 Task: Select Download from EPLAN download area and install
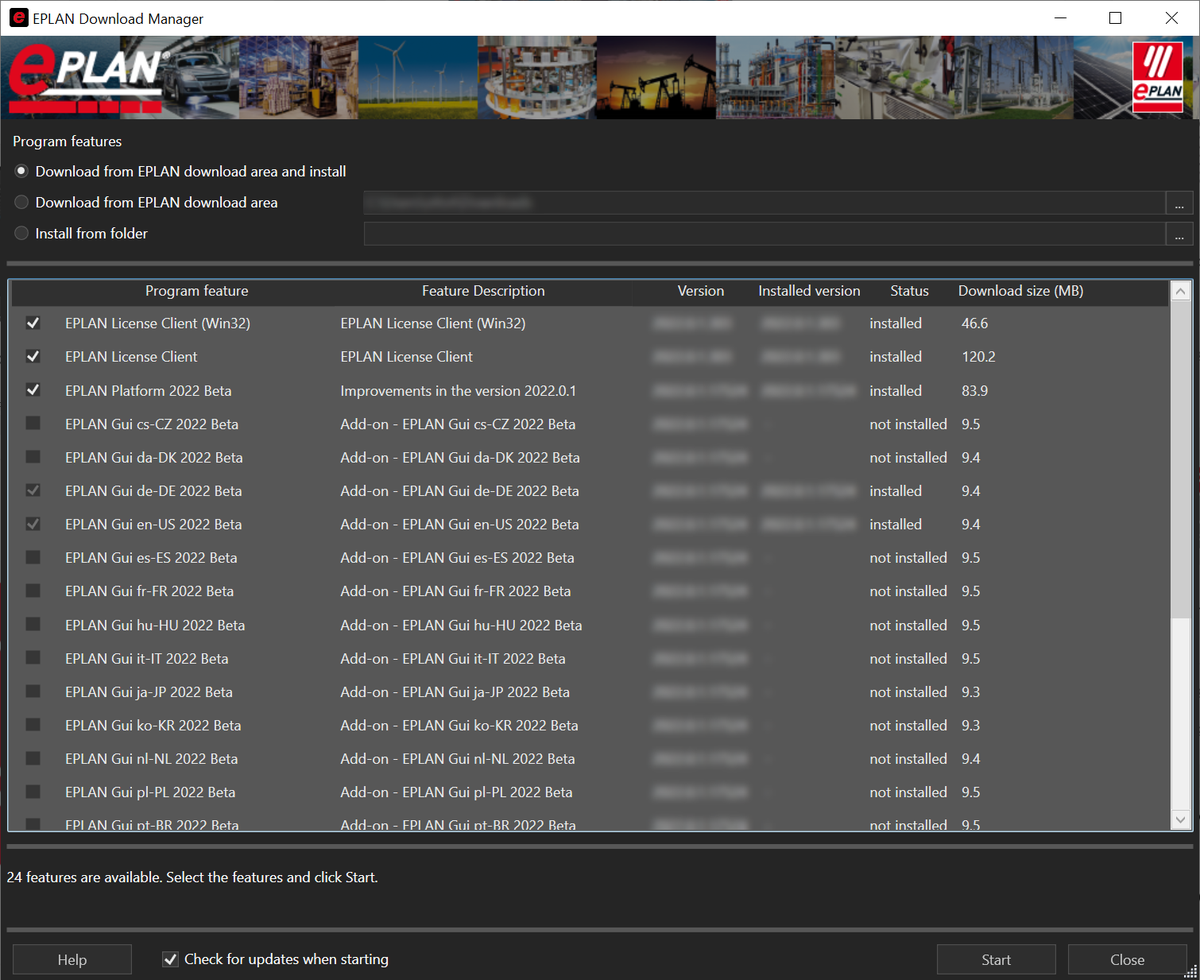coord(22,172)
